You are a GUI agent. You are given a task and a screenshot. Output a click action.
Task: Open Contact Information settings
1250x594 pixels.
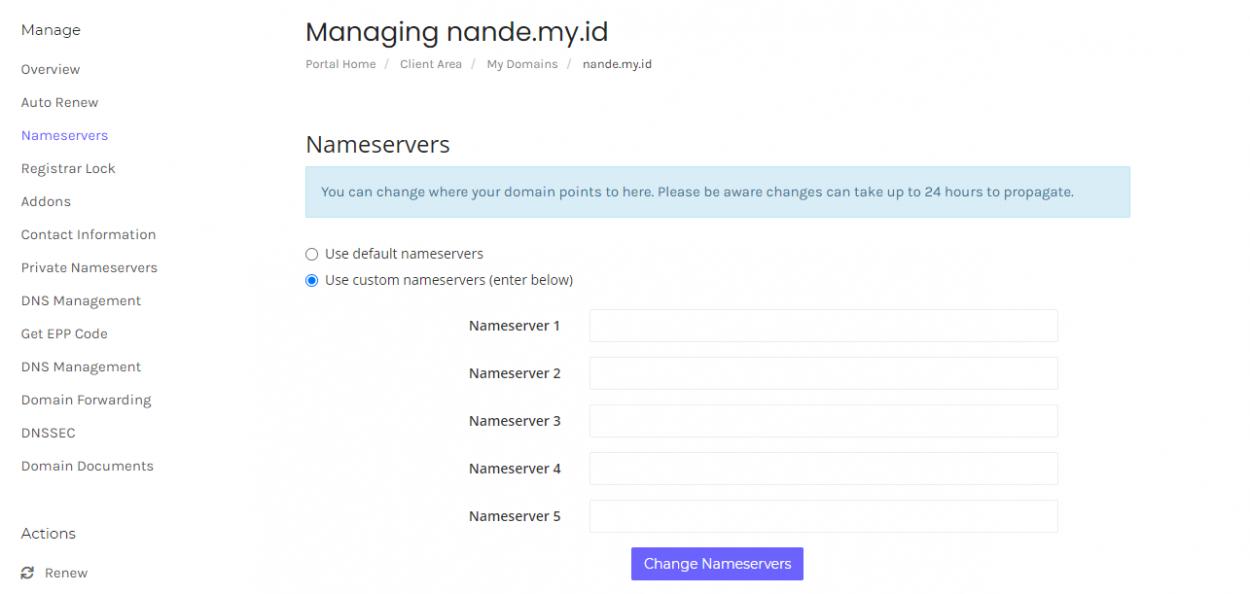click(x=88, y=234)
